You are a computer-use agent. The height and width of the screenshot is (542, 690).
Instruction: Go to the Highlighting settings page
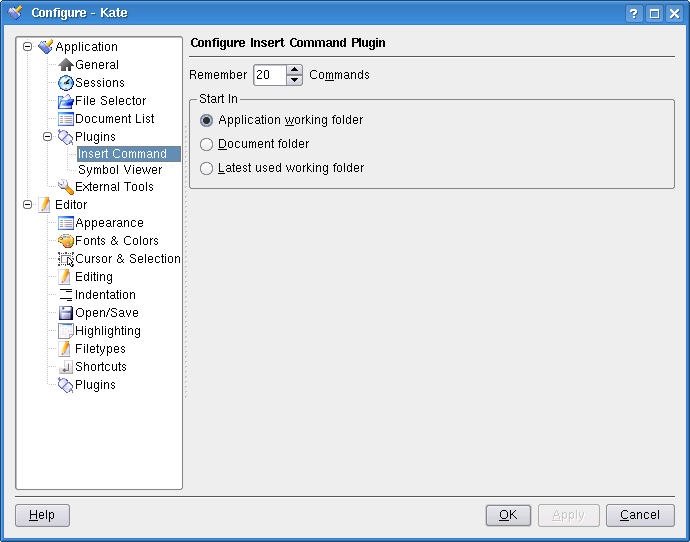(x=107, y=331)
